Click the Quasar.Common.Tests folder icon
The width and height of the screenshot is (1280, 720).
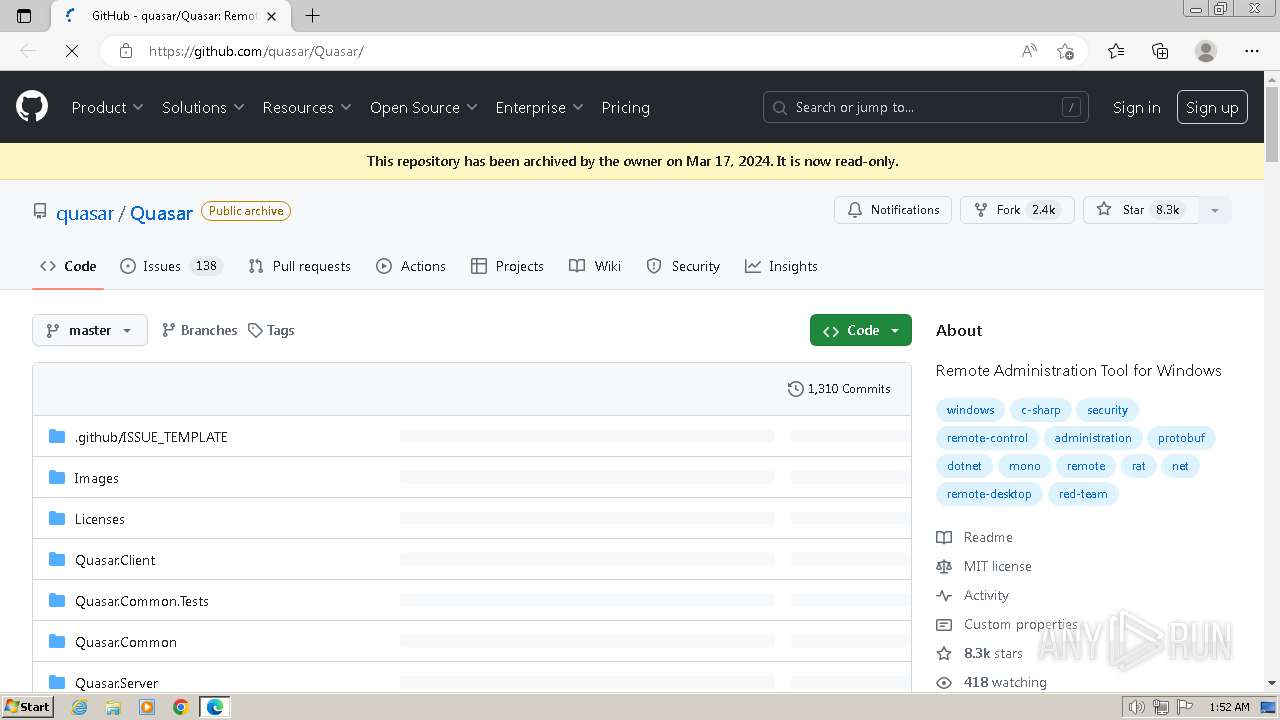point(57,600)
